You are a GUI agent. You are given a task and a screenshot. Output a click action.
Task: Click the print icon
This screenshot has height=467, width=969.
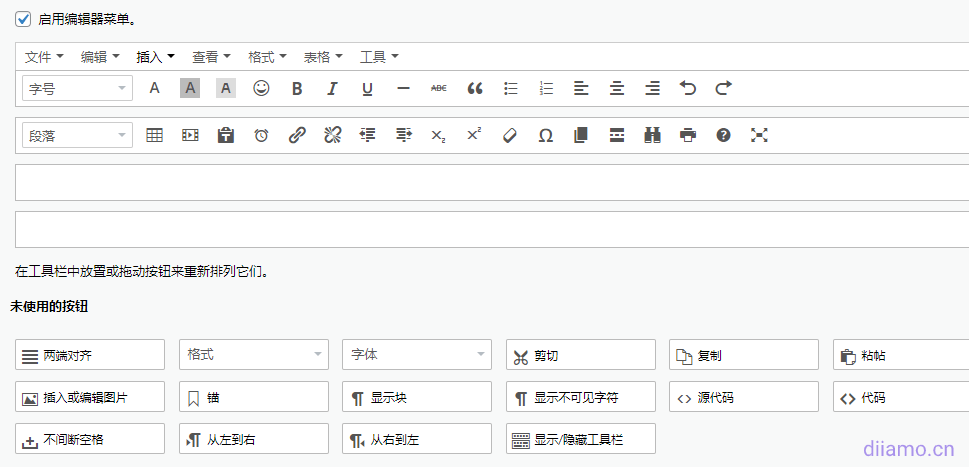click(x=688, y=135)
